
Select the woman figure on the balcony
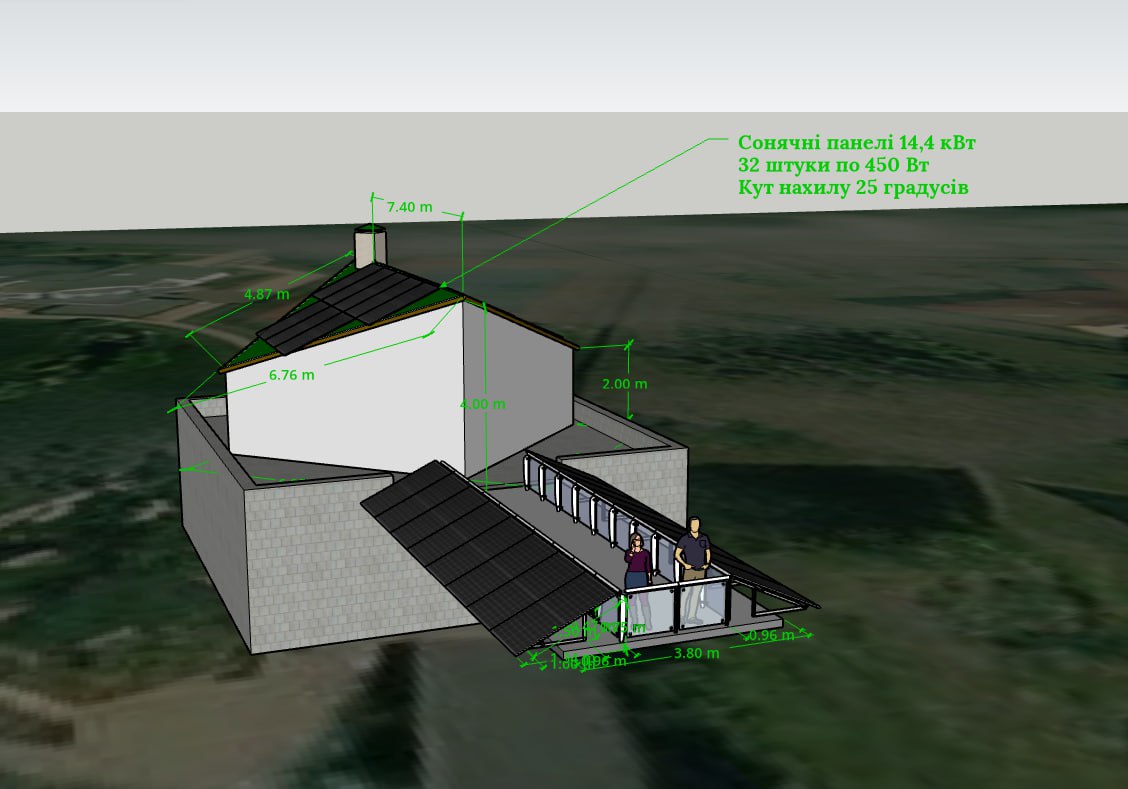(636, 563)
